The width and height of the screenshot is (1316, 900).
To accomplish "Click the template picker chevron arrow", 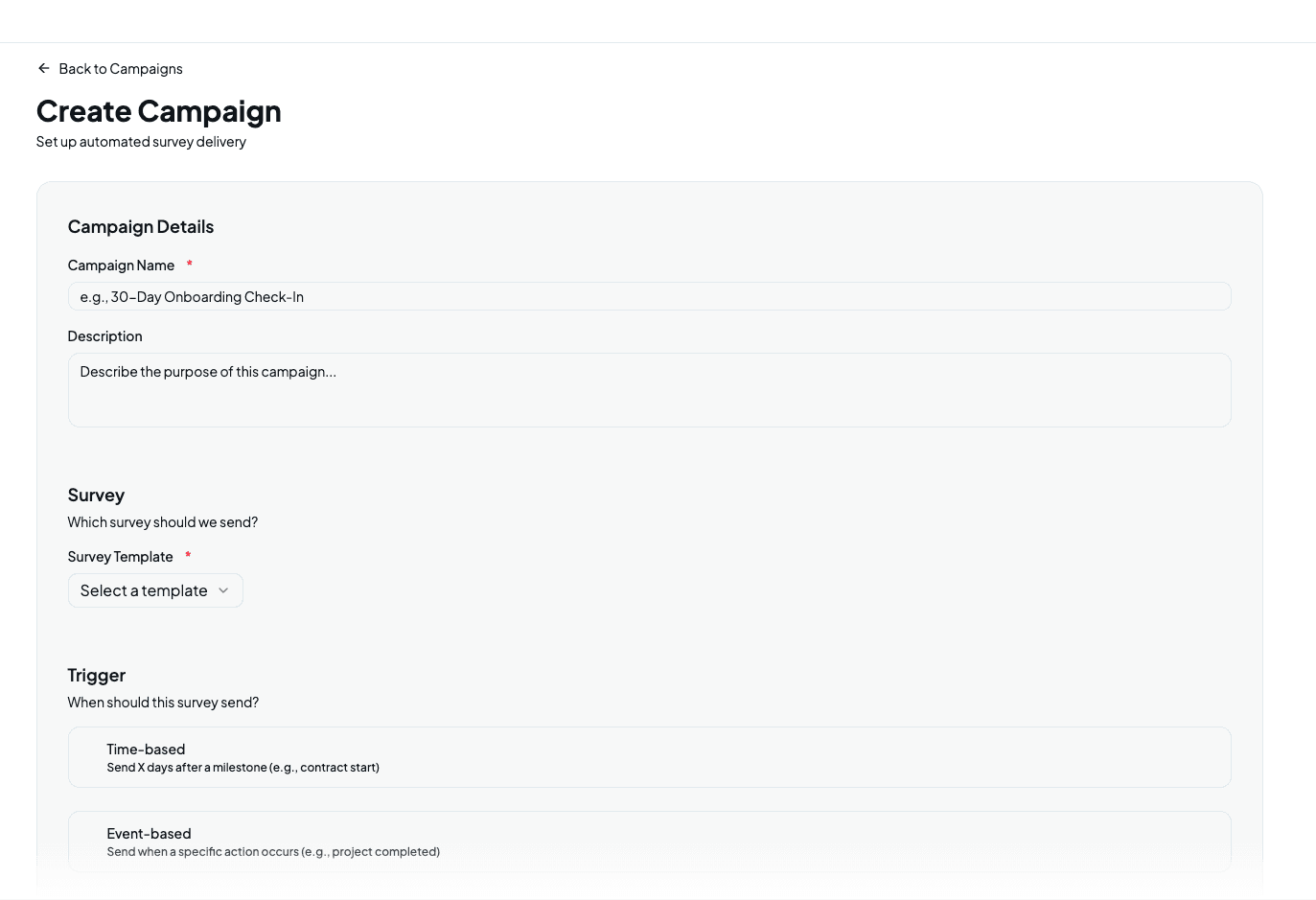I will pos(223,590).
